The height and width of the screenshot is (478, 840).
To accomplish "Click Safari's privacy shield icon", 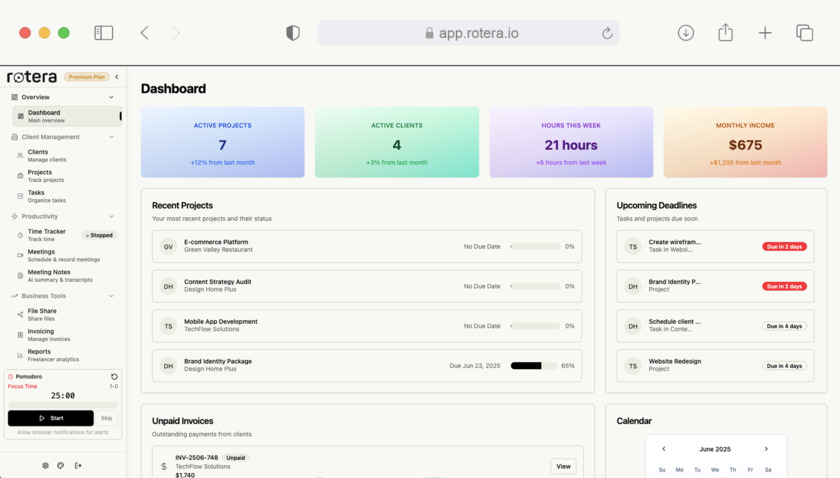I will 292,33.
